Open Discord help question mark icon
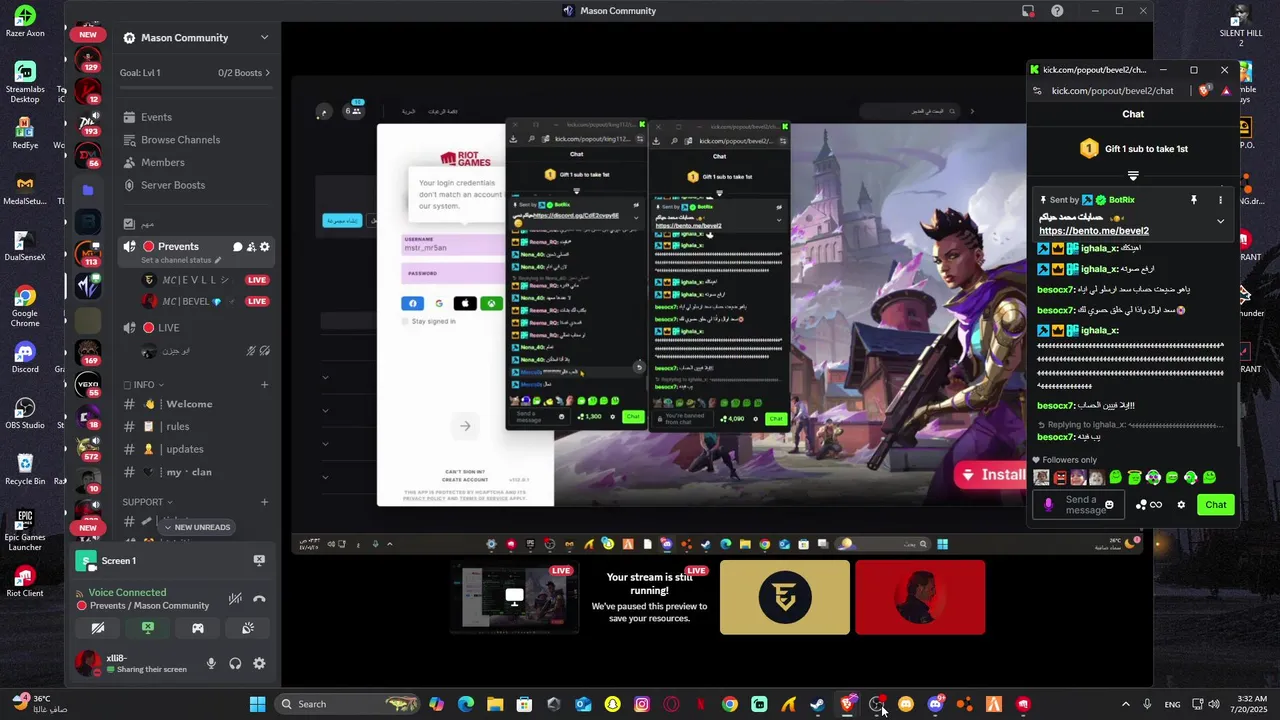 pos(1057,11)
